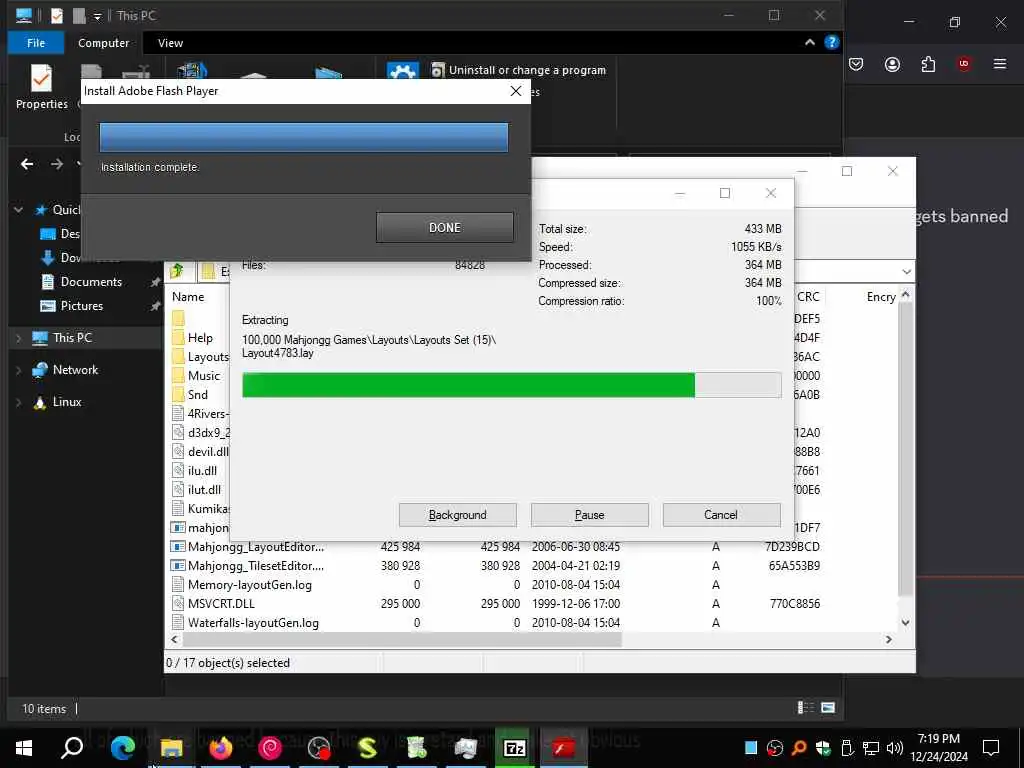Click the uBlock Origin extension icon
The image size is (1024, 768).
[x=964, y=64]
